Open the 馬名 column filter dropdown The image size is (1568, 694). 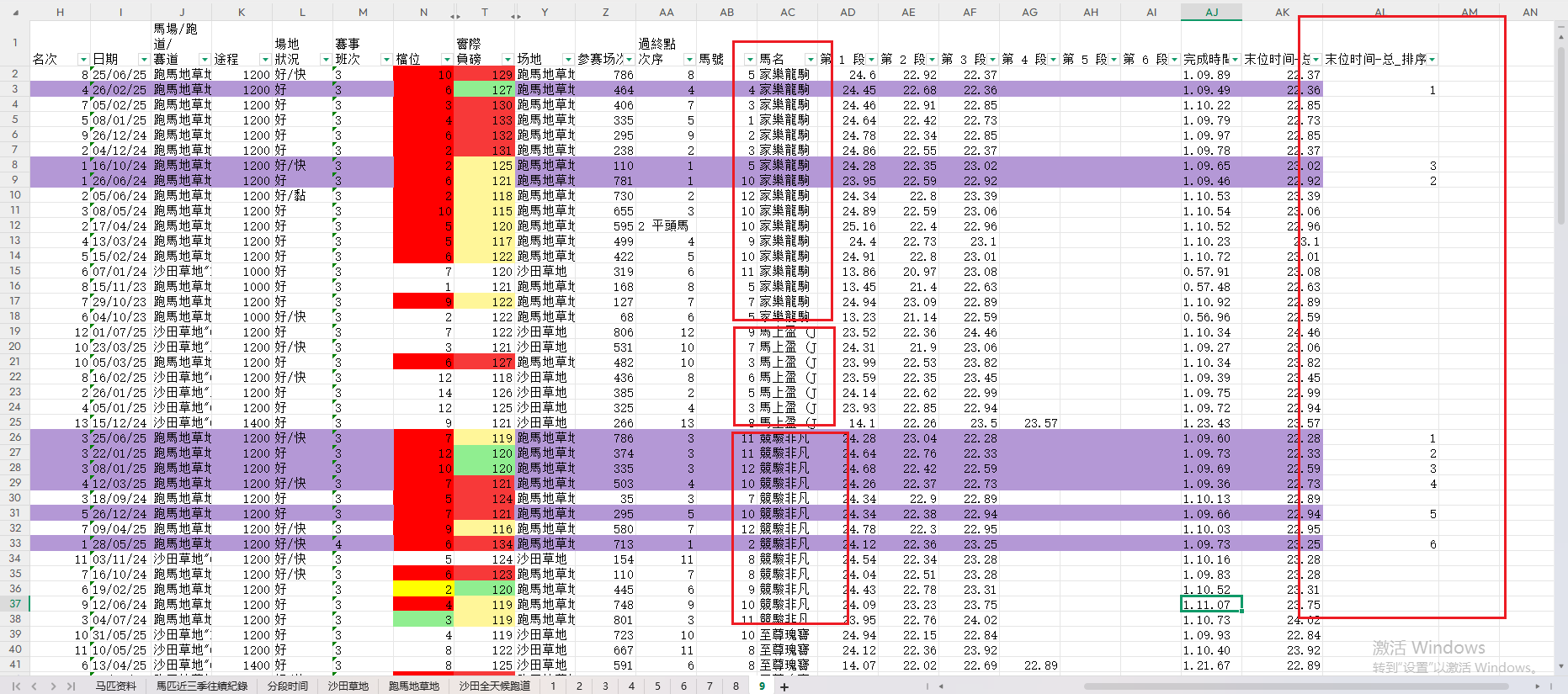811,59
